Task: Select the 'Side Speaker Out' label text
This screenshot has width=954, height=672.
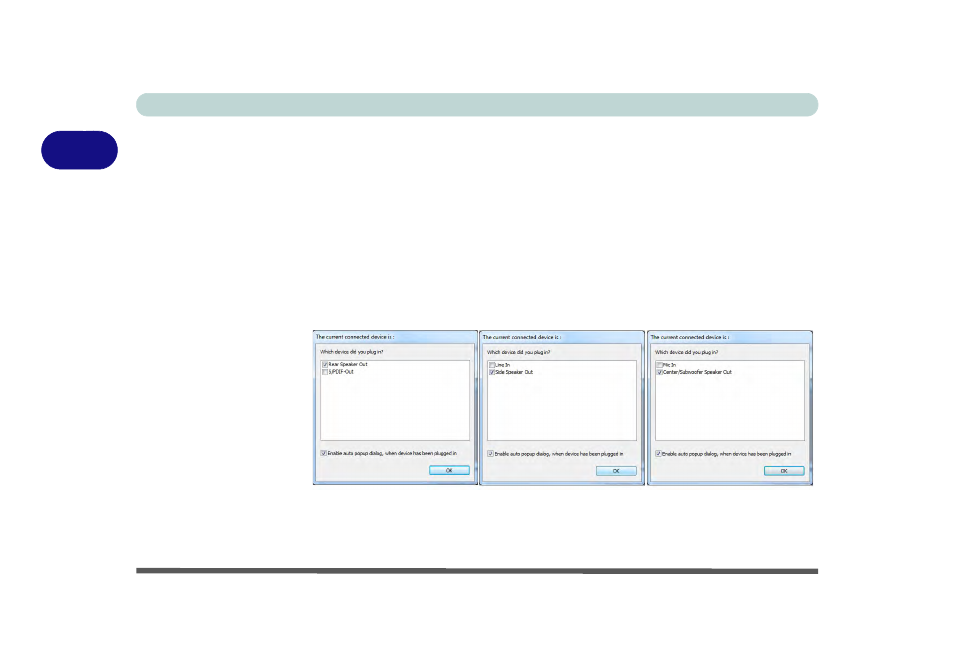Action: point(514,372)
